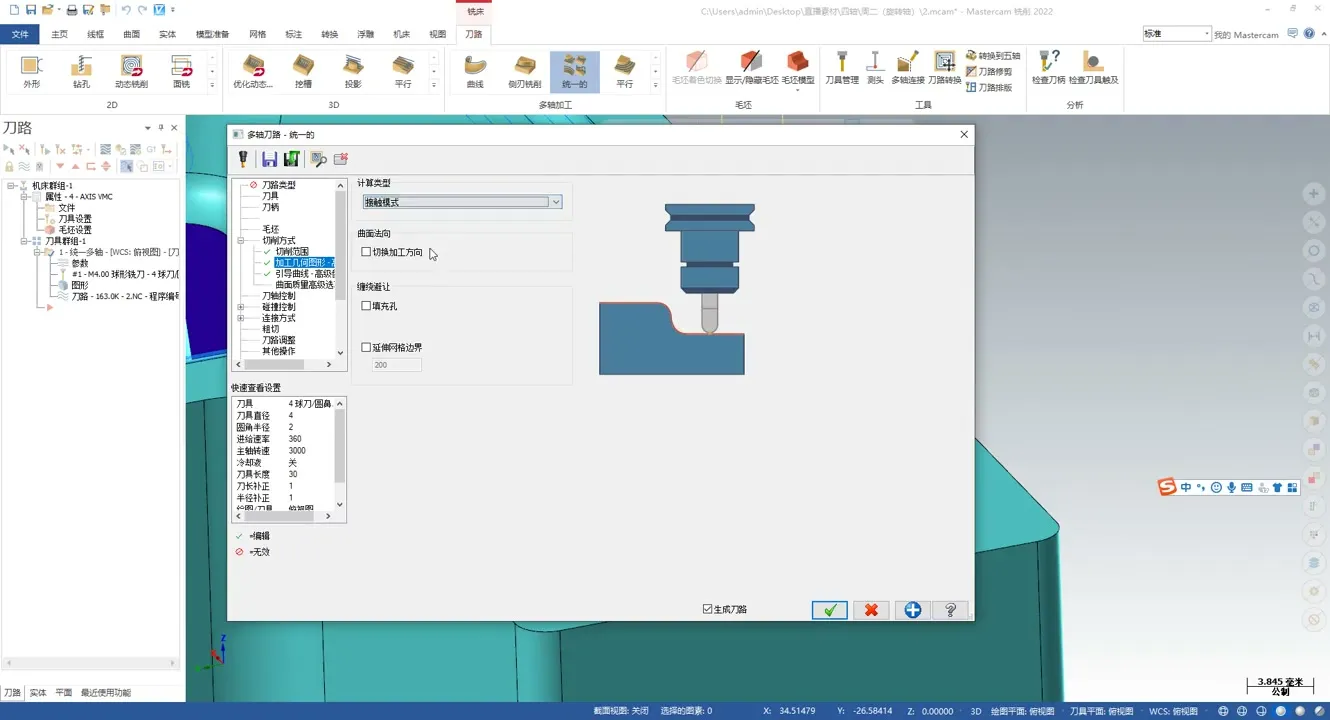Viewport: 1330px width, 720px height.
Task: Switch to the 曲面 ribbon tab
Action: tap(131, 34)
